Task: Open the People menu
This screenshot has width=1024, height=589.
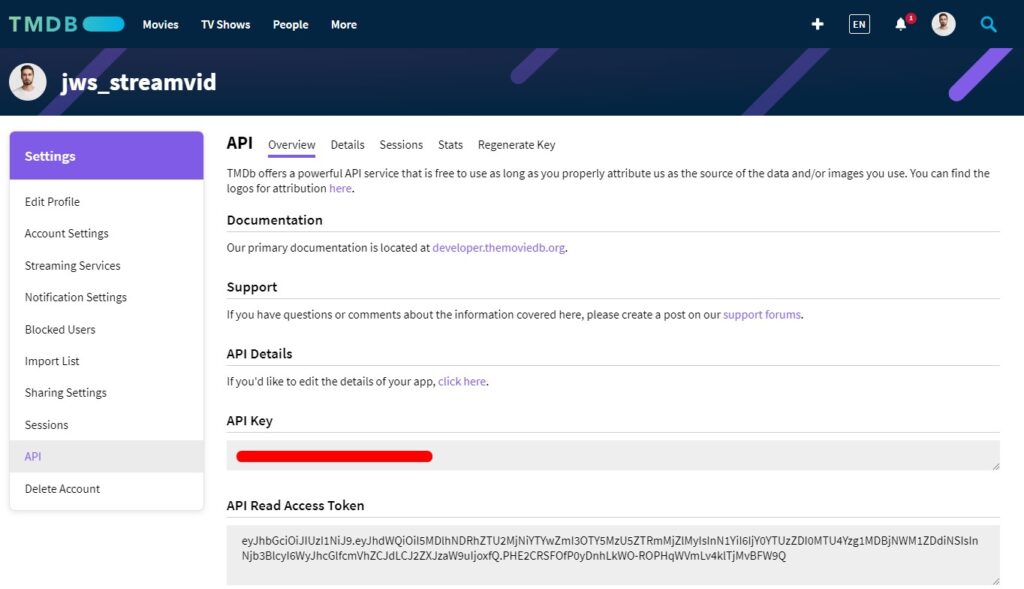Action: 290,25
